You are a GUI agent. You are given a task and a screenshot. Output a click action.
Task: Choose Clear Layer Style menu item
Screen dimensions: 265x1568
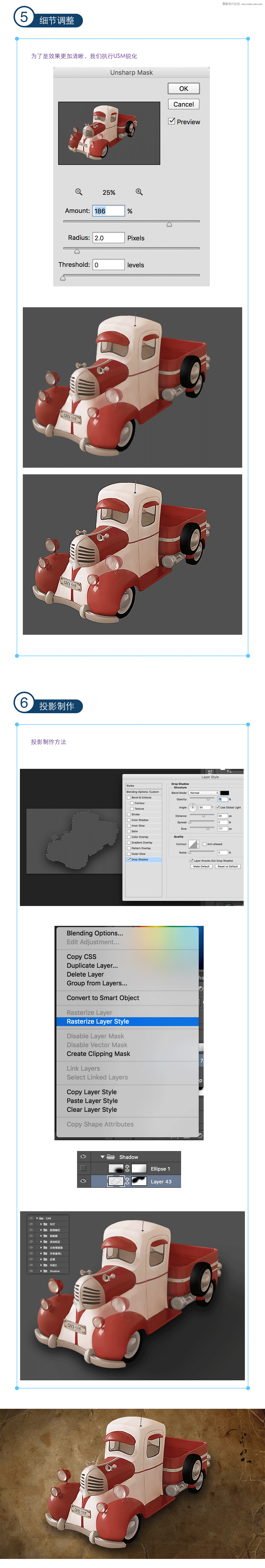[91, 1110]
